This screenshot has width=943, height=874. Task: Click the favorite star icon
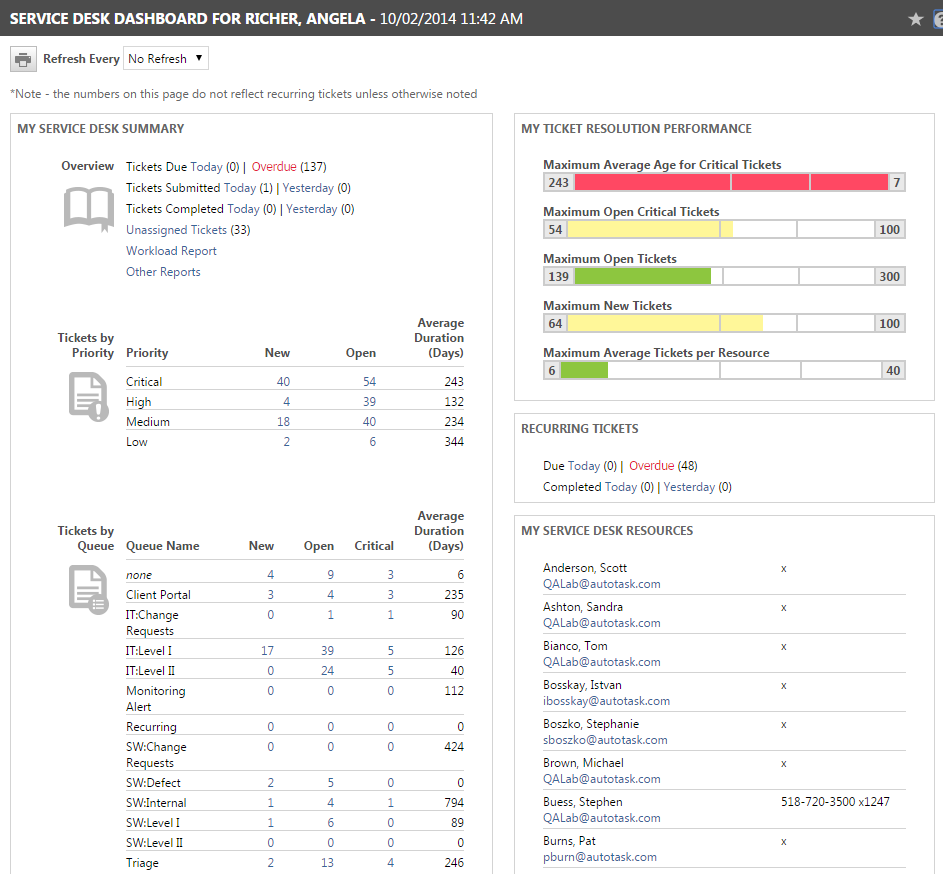coord(915,19)
